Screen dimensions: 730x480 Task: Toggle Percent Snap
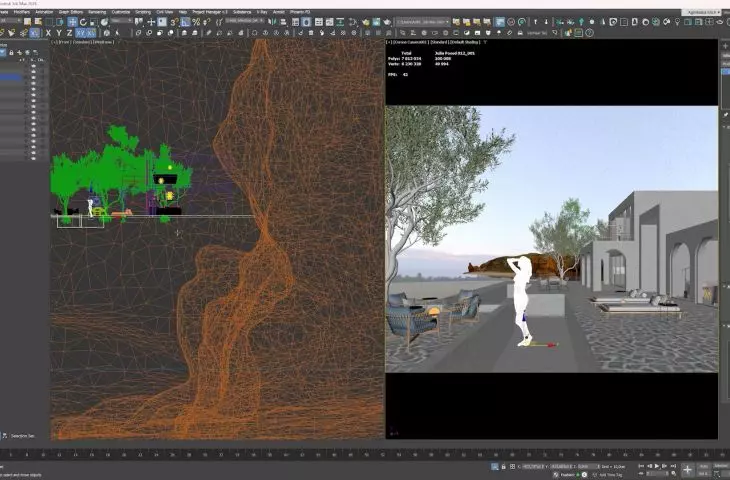pos(196,22)
